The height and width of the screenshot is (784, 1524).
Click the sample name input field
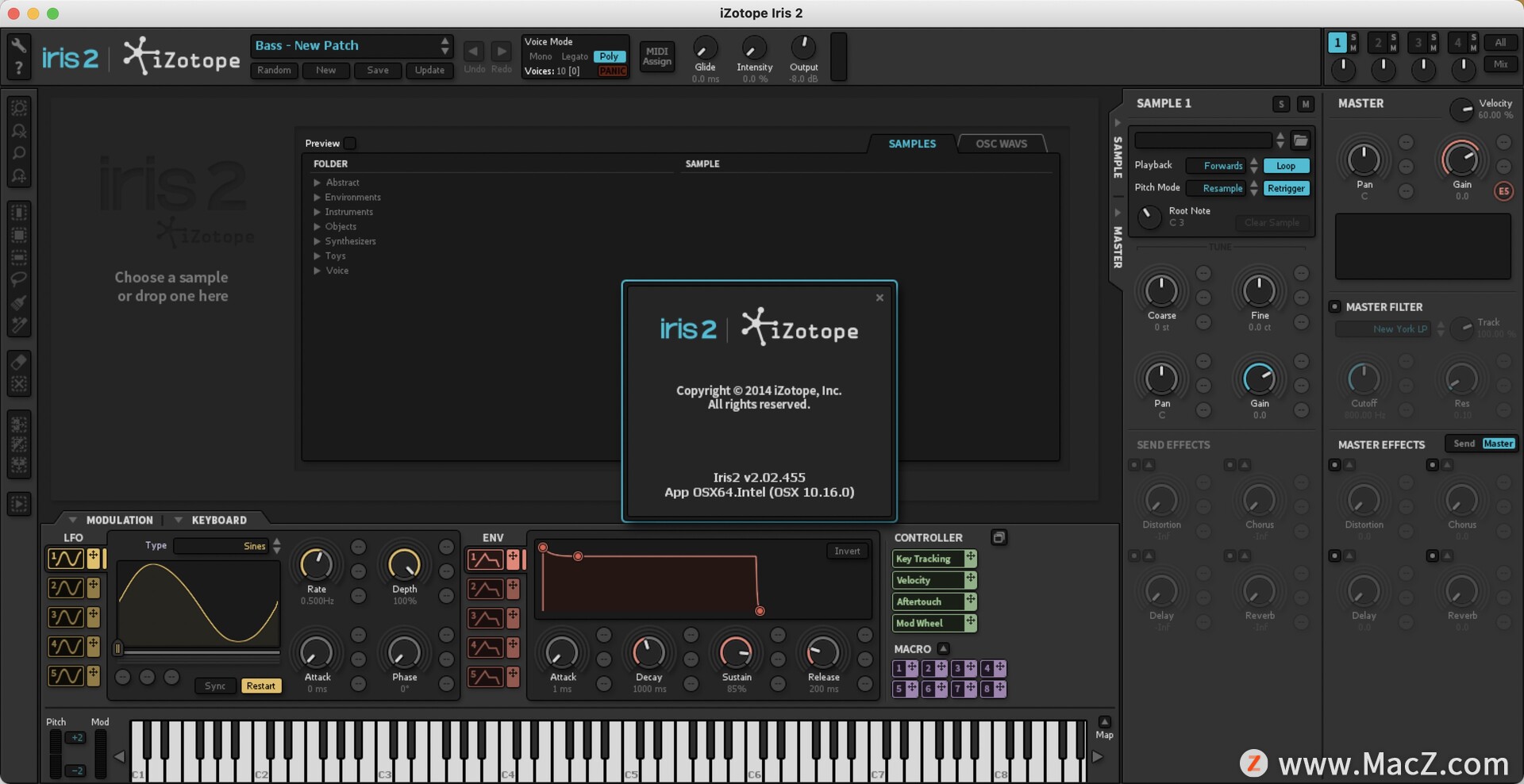[1203, 140]
